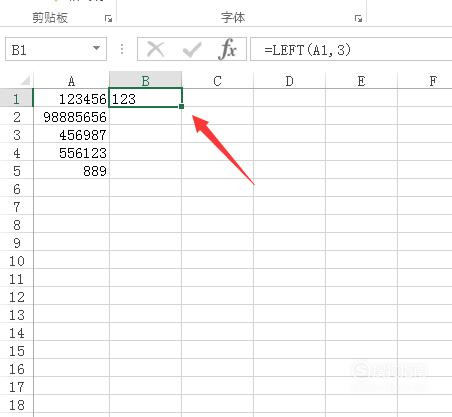Select row 18 header

16,404
